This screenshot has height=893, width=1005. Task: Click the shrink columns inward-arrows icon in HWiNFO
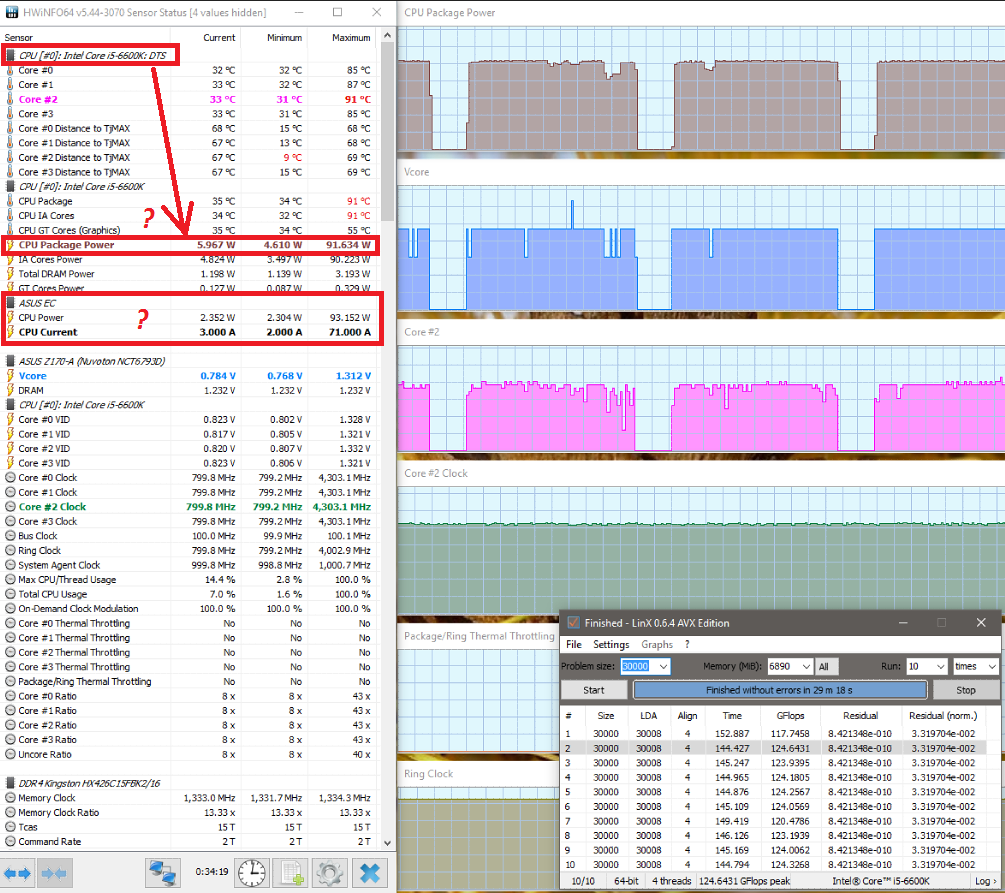[x=54, y=873]
